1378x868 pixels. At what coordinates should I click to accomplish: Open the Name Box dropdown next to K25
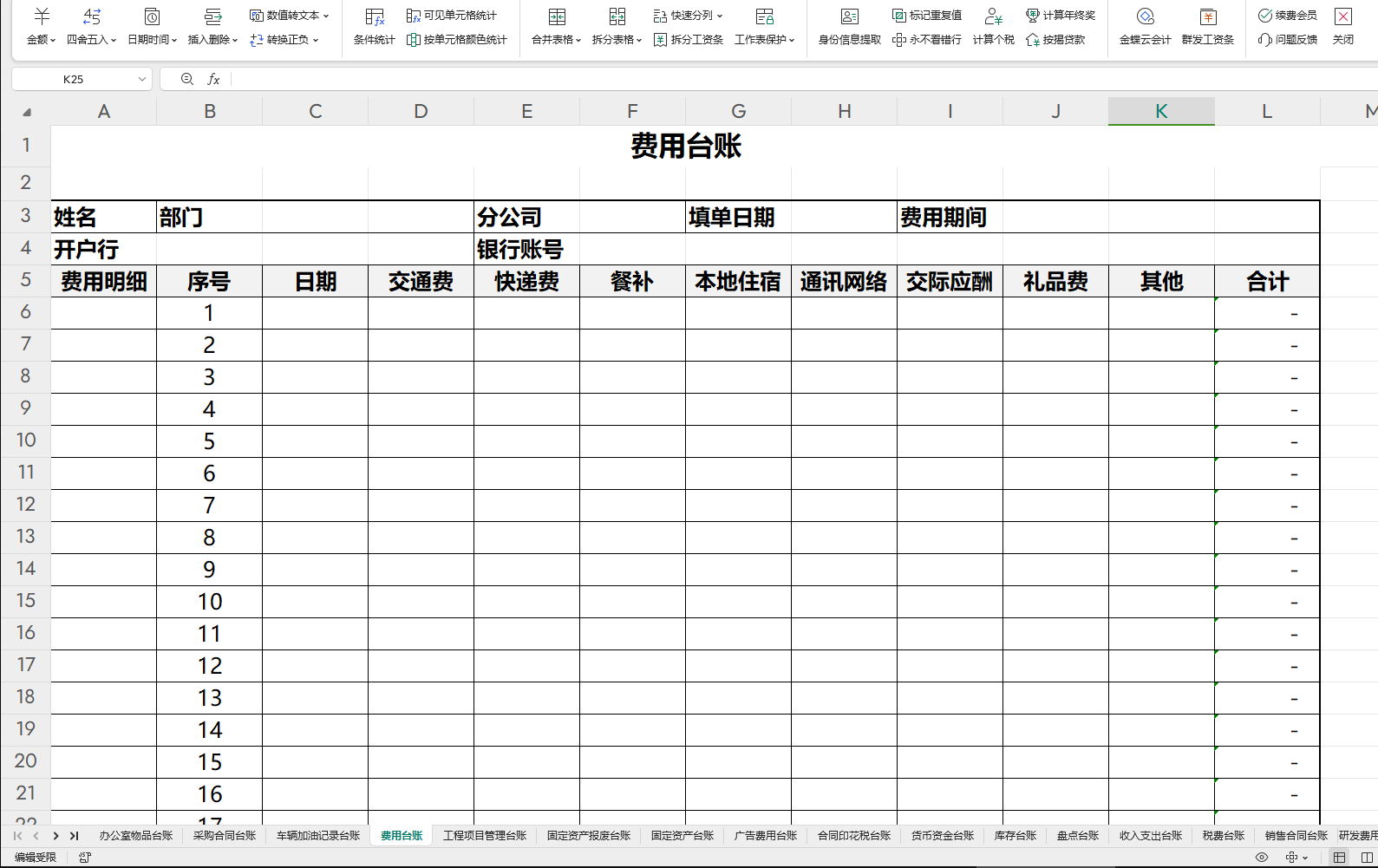[x=142, y=79]
